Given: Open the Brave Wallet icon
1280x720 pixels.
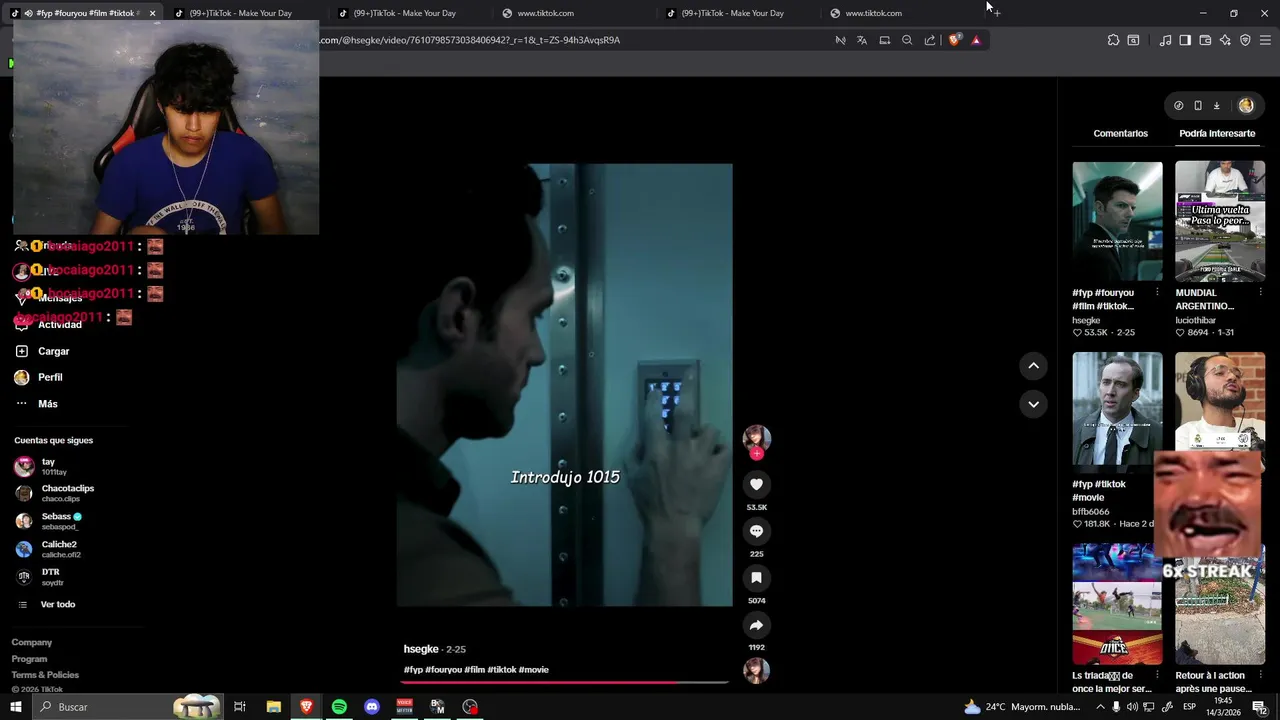Looking at the screenshot, I should point(1205,40).
